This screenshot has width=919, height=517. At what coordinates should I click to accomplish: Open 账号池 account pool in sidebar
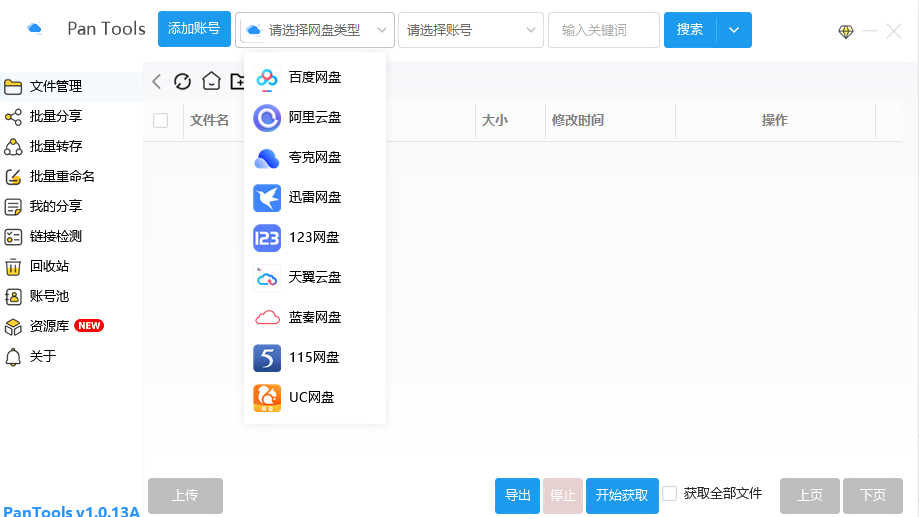click(x=49, y=297)
